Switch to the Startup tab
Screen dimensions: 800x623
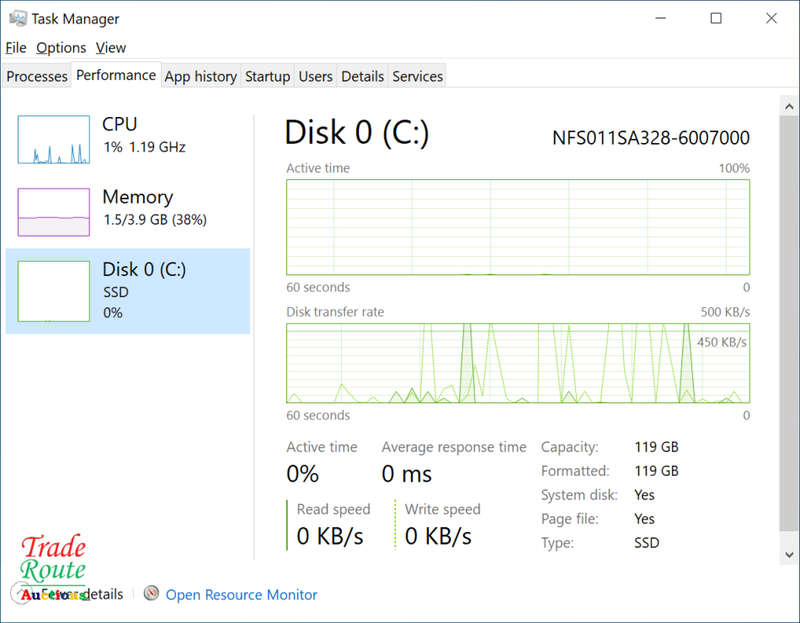(x=267, y=76)
